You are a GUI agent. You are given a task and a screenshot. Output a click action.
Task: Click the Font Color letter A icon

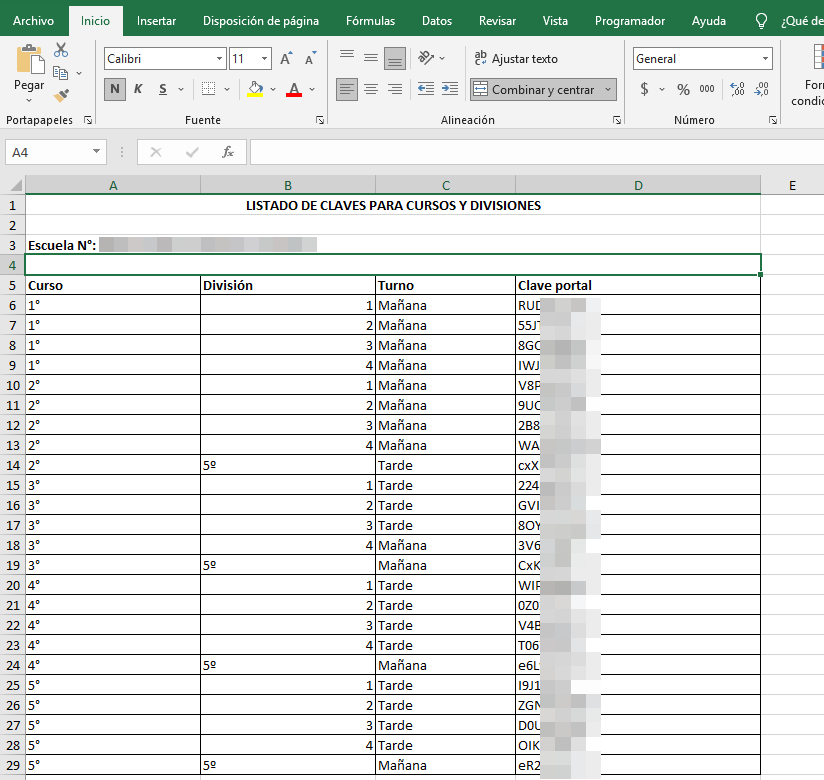point(294,89)
